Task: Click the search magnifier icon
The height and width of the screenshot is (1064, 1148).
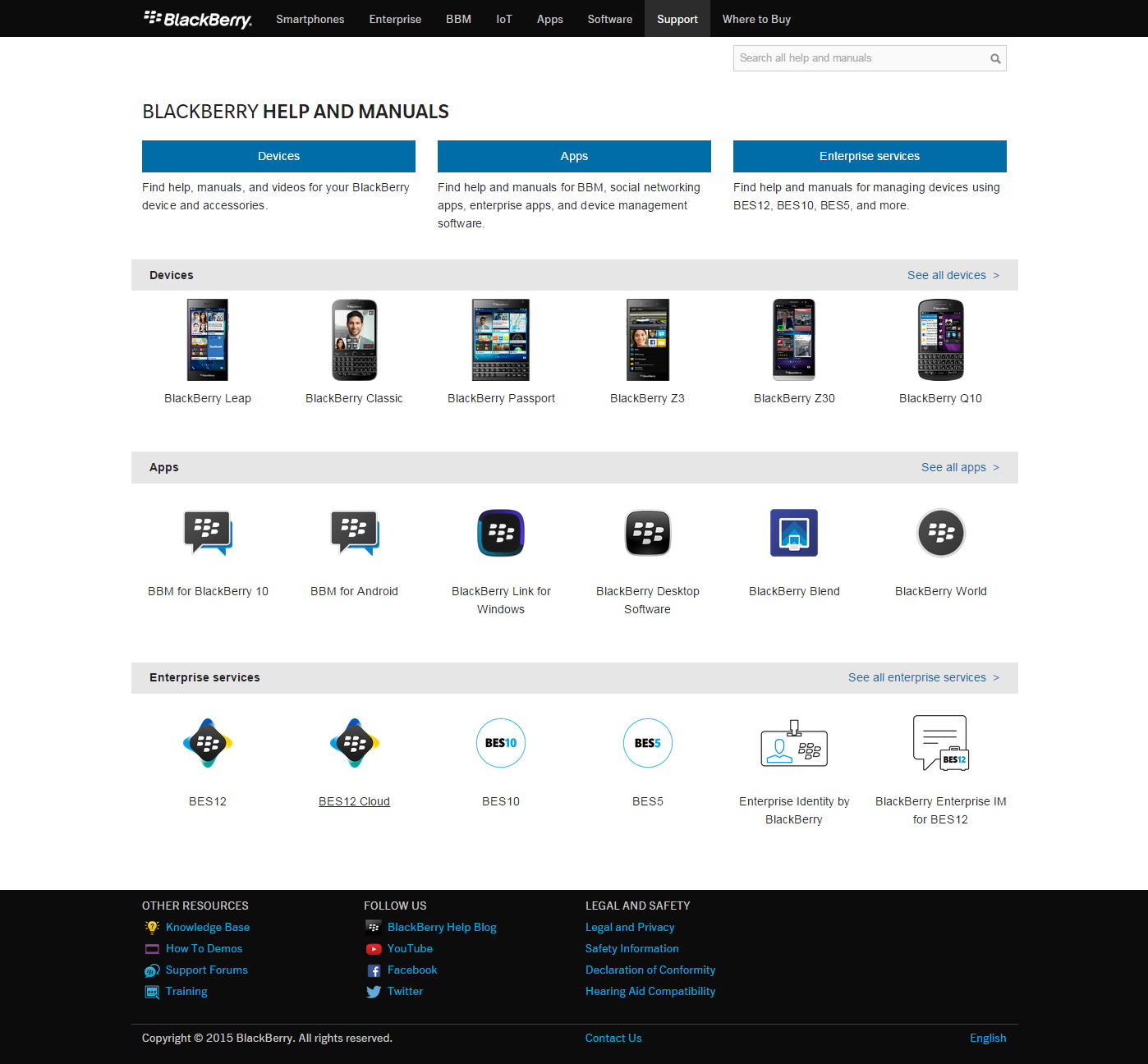Action: 995,58
